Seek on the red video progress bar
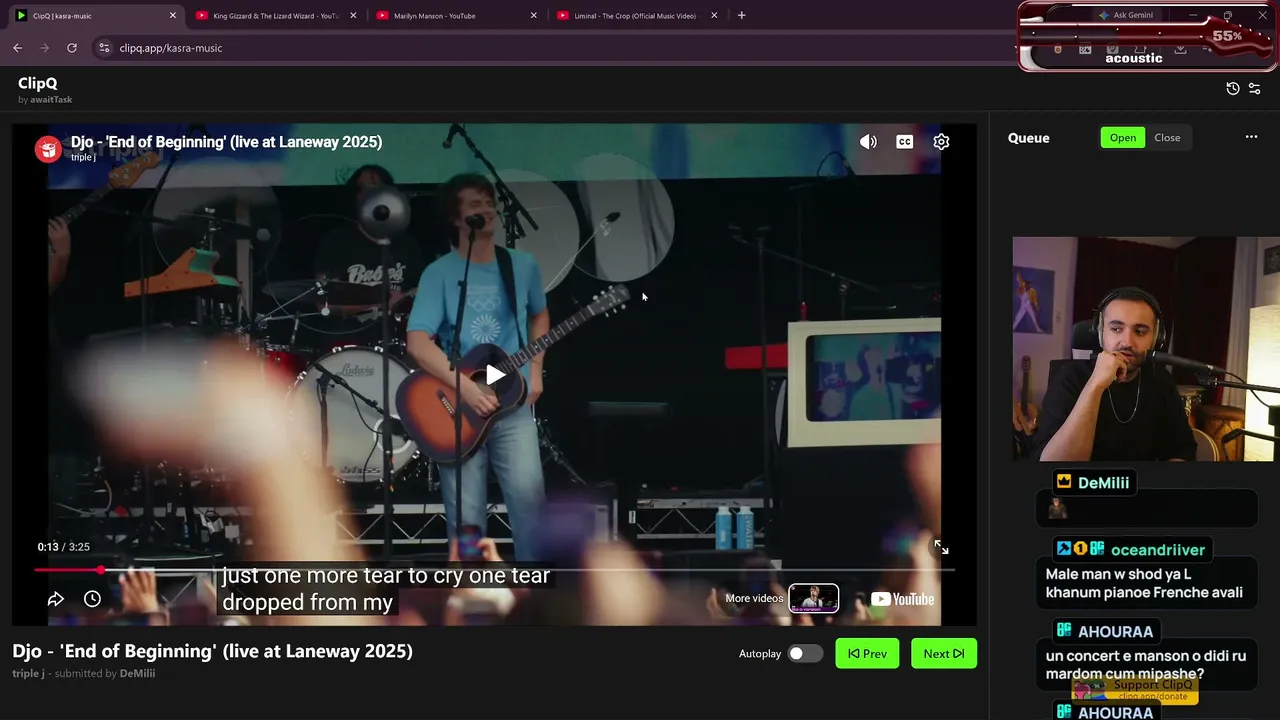 [x=494, y=570]
